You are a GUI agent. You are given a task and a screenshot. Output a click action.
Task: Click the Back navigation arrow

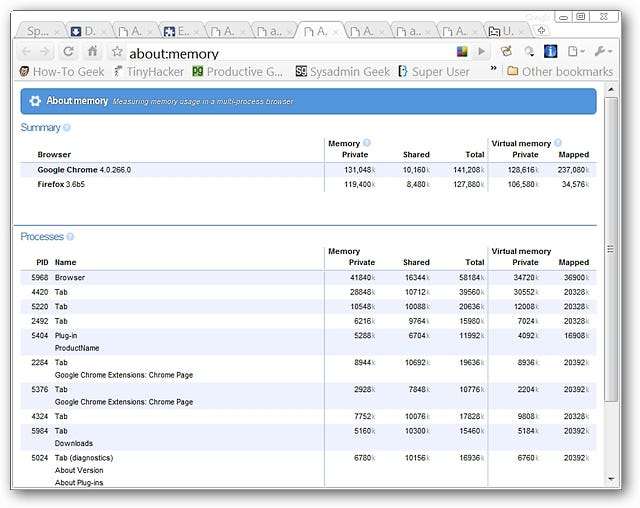tap(27, 51)
